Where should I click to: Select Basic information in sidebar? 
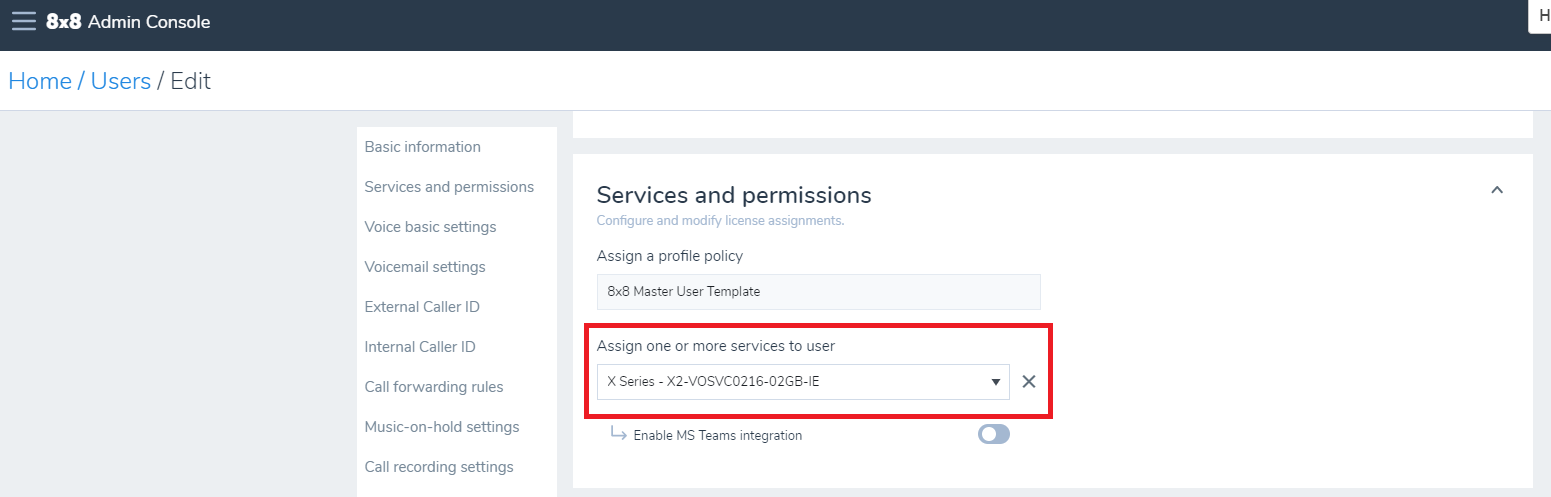[x=422, y=147]
